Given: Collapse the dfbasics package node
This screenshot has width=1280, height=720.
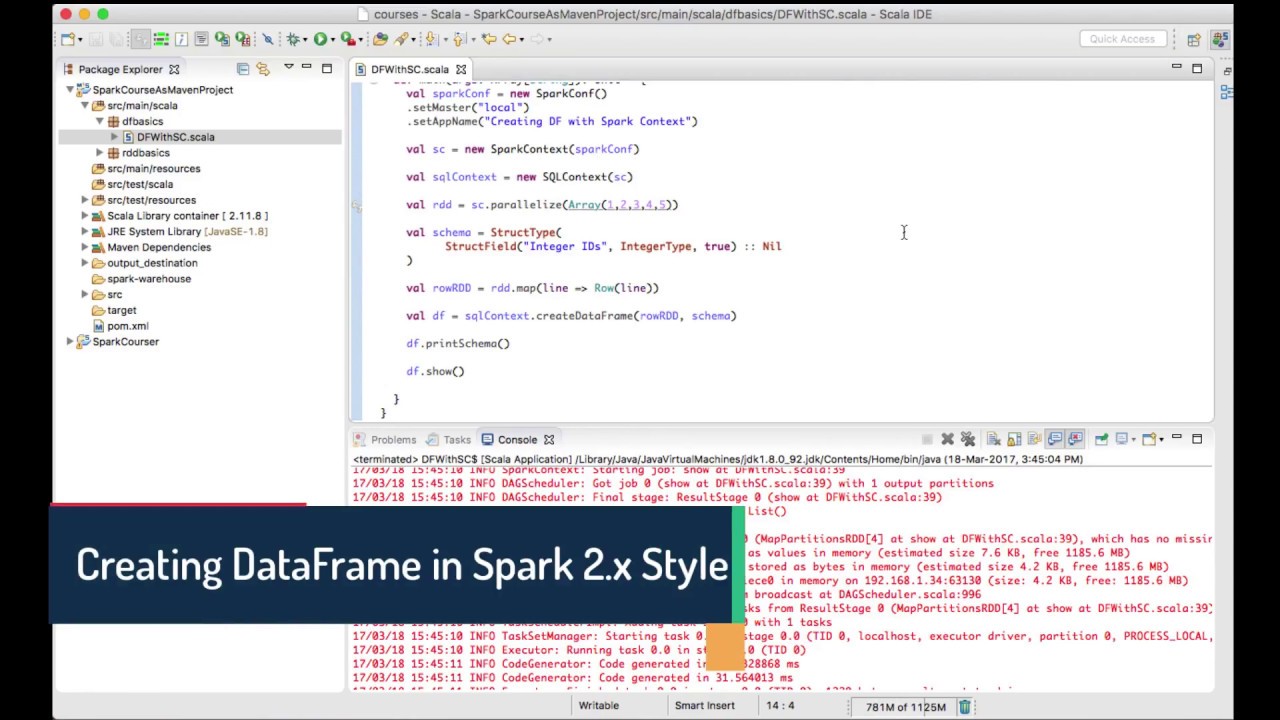Looking at the screenshot, I should point(100,121).
